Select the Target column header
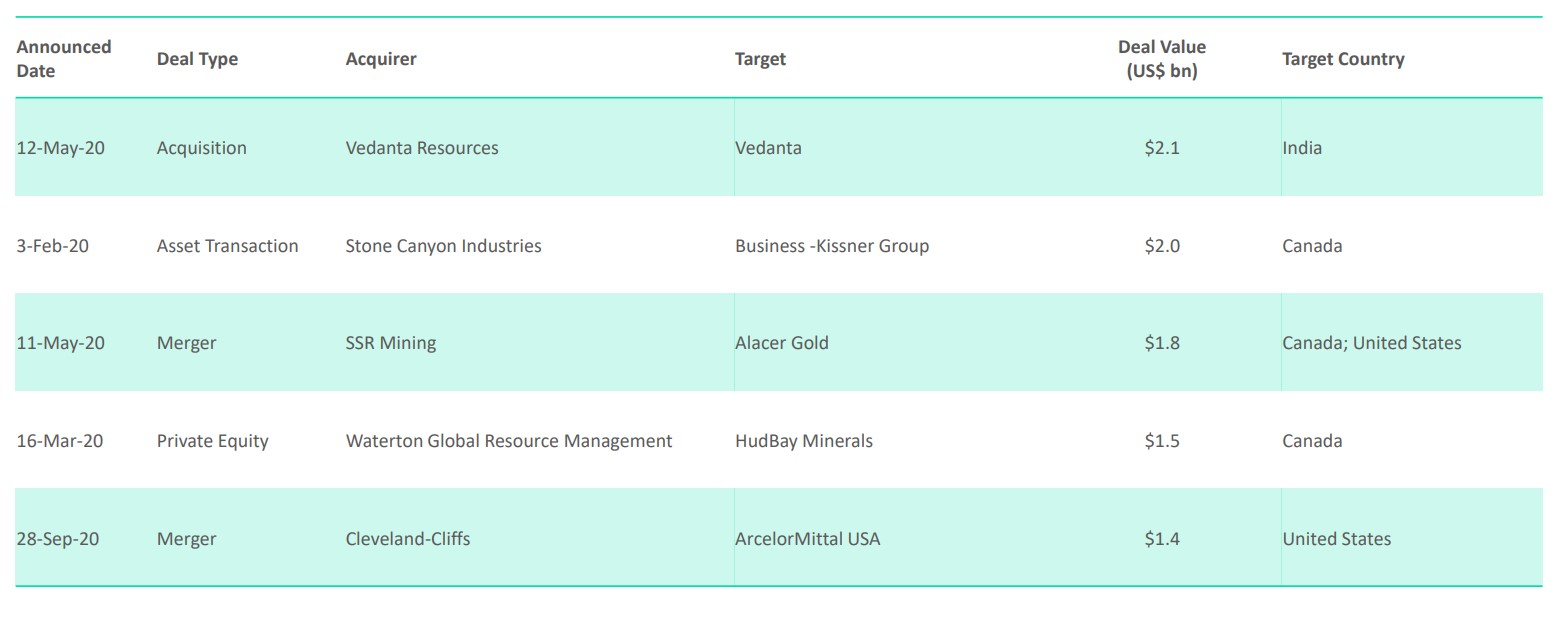The height and width of the screenshot is (619, 1561). [760, 59]
